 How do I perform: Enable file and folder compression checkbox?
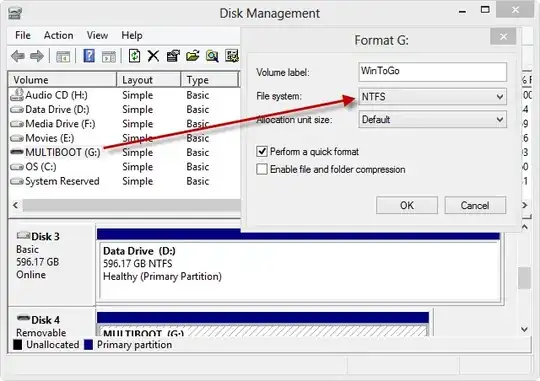[262, 169]
